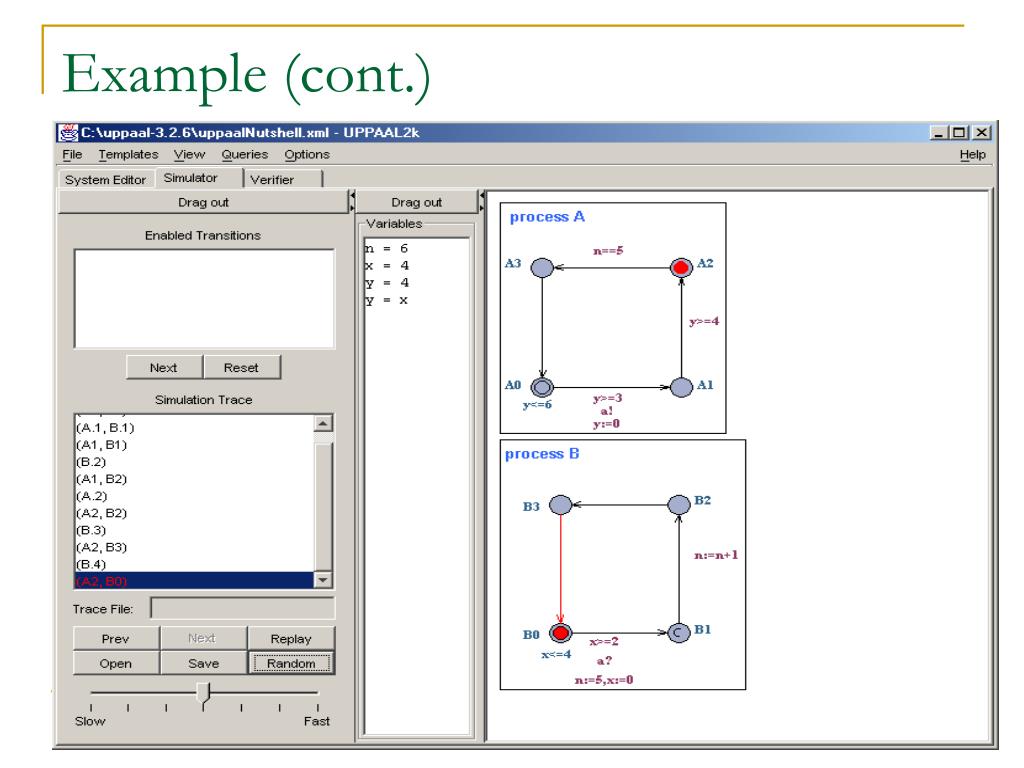The height and width of the screenshot is (768, 1024).
Task: Open the View menu
Action: point(189,155)
